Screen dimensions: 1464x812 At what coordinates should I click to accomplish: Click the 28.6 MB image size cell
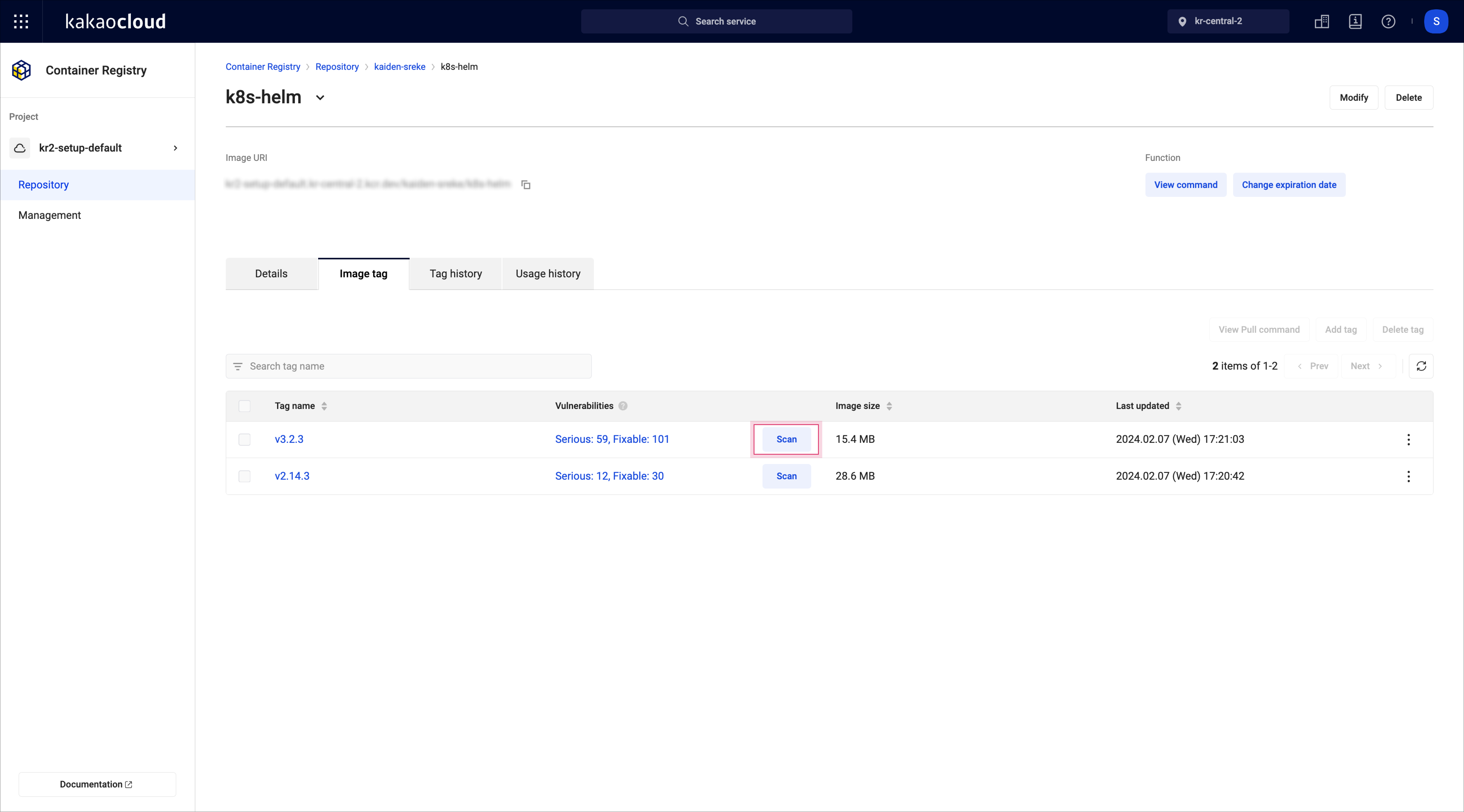tap(855, 476)
